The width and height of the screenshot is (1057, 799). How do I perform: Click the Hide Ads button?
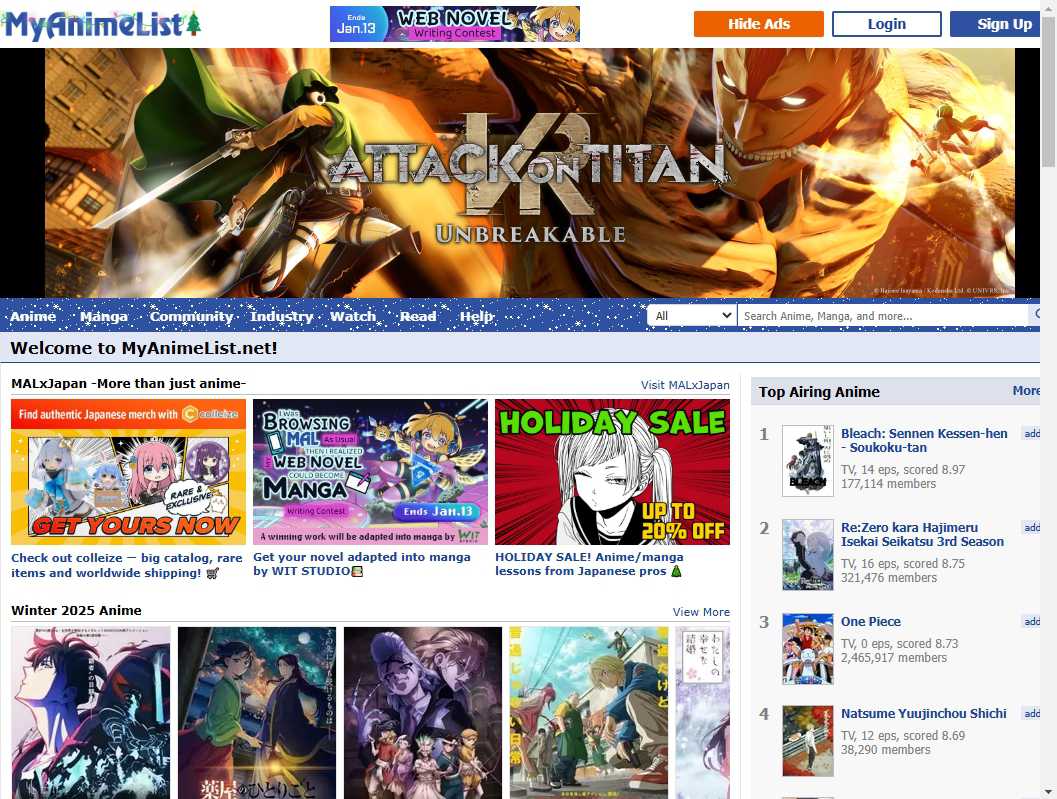[x=758, y=24]
